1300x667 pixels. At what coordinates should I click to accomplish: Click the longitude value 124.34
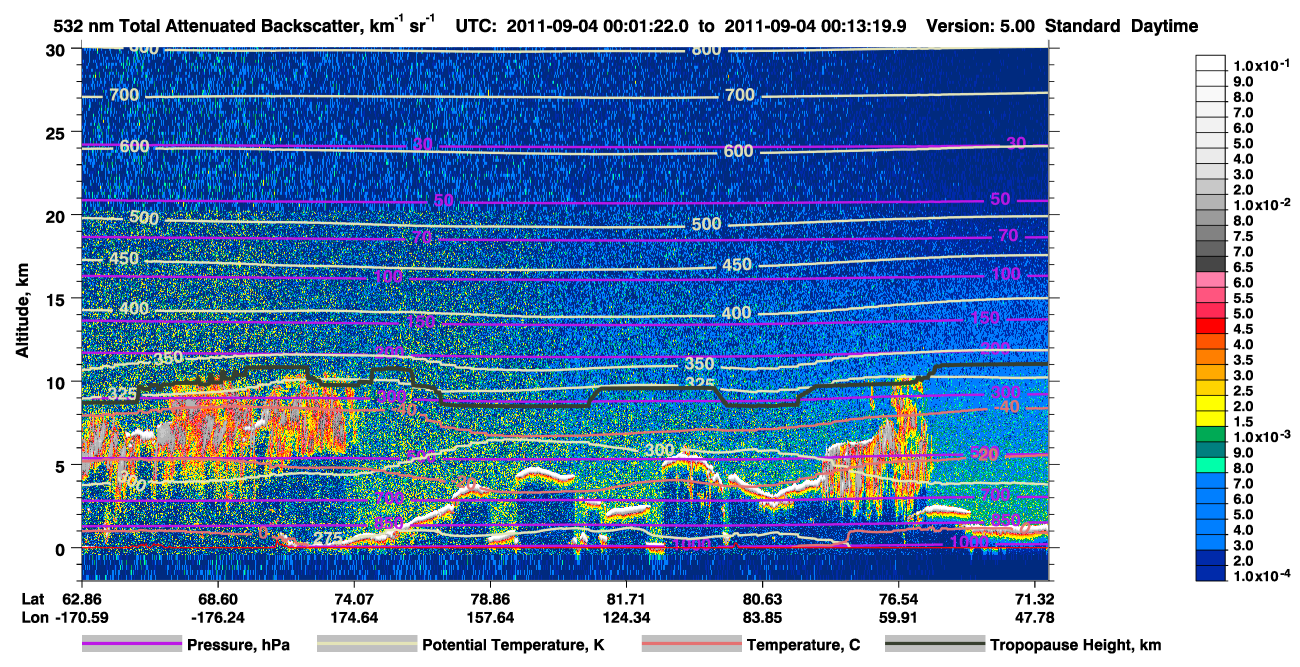(626, 616)
